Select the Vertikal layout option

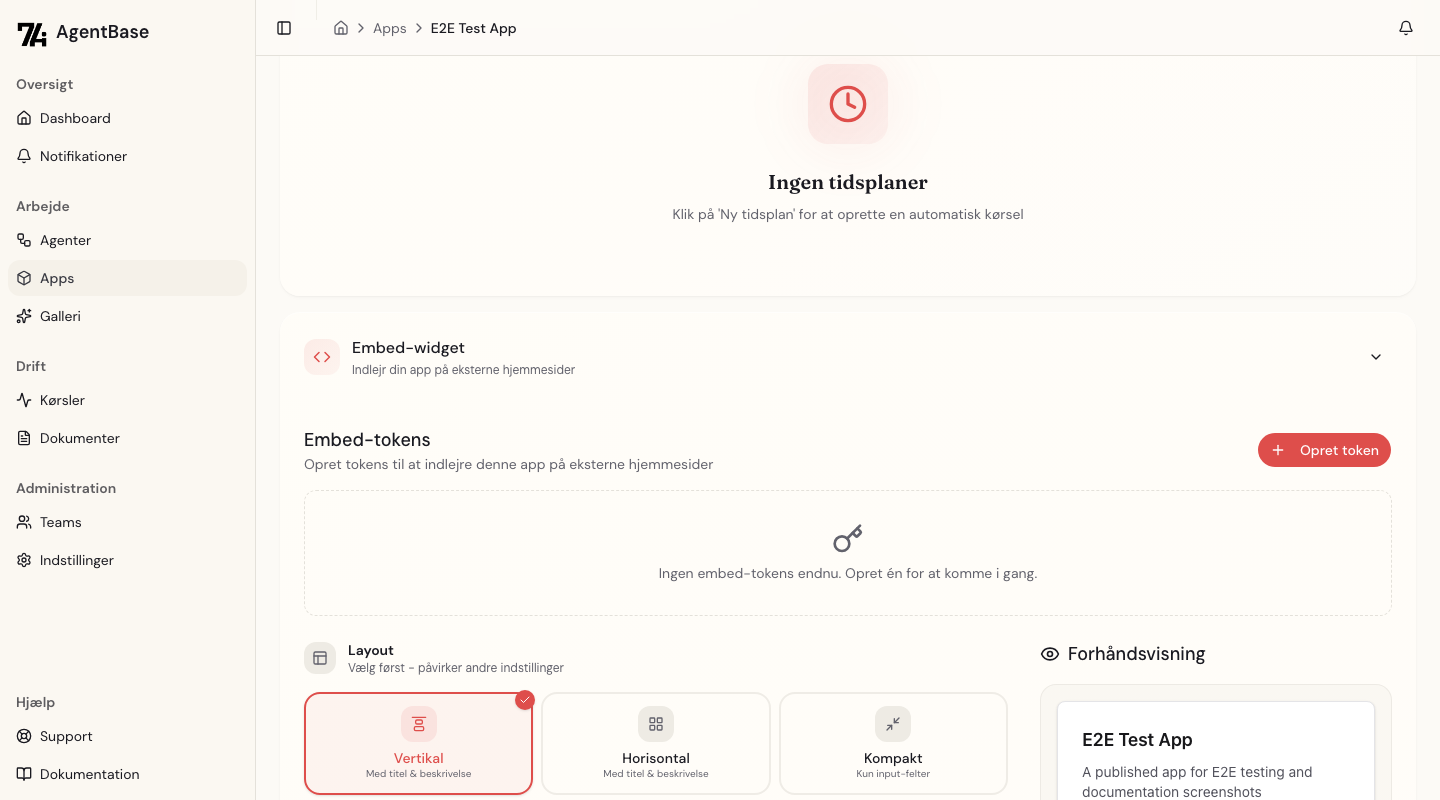tap(418, 743)
